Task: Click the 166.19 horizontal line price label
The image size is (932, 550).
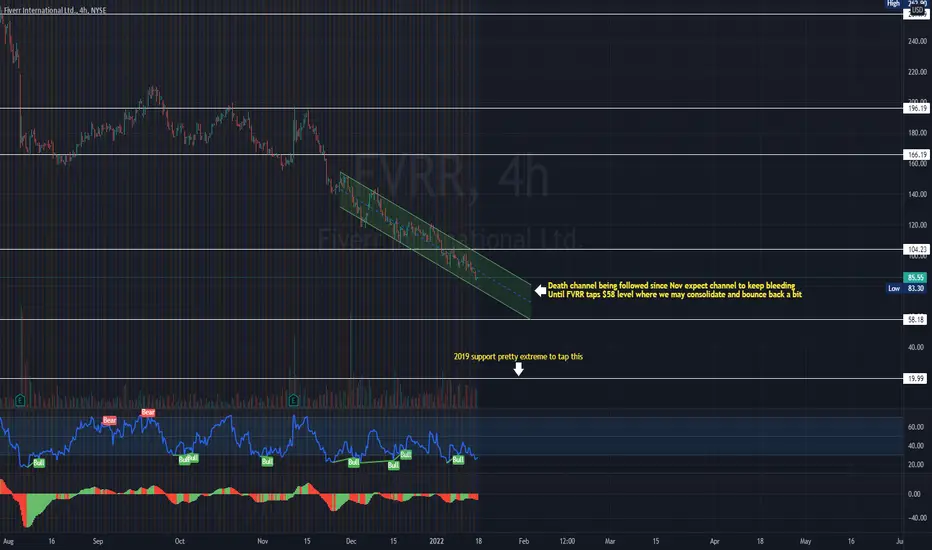Action: [916, 155]
